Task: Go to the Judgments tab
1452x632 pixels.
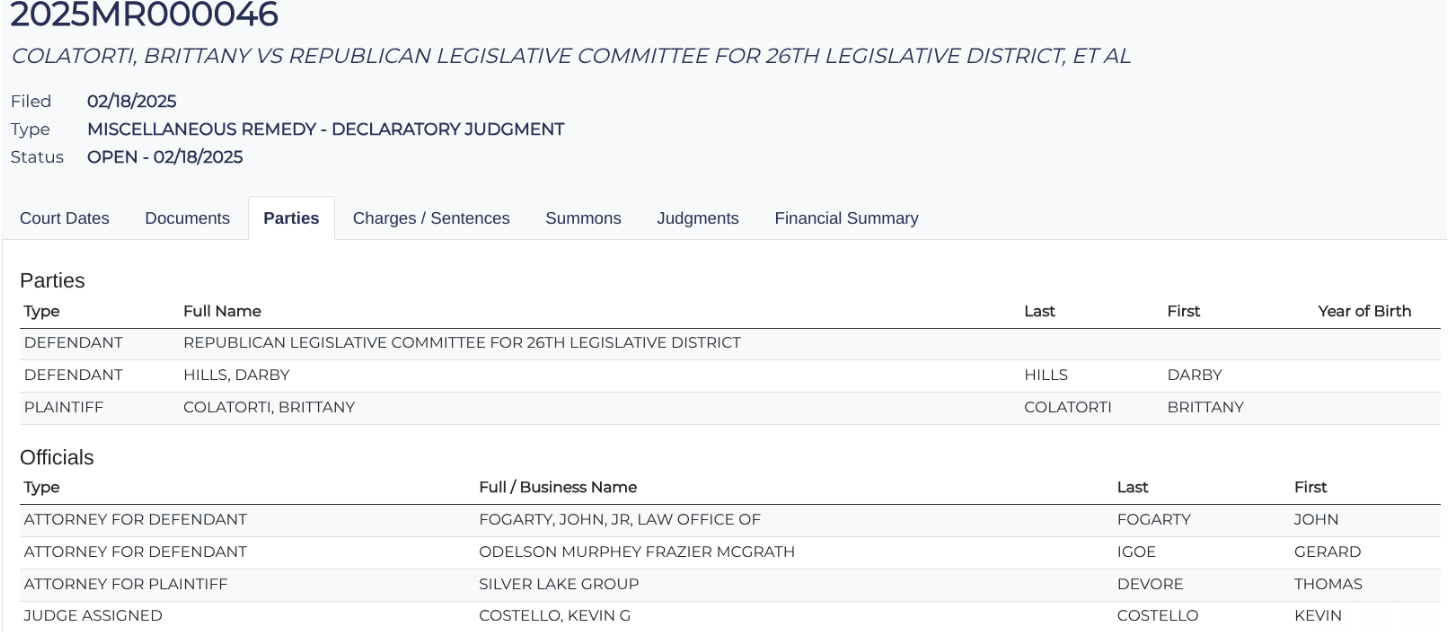Action: (697, 218)
